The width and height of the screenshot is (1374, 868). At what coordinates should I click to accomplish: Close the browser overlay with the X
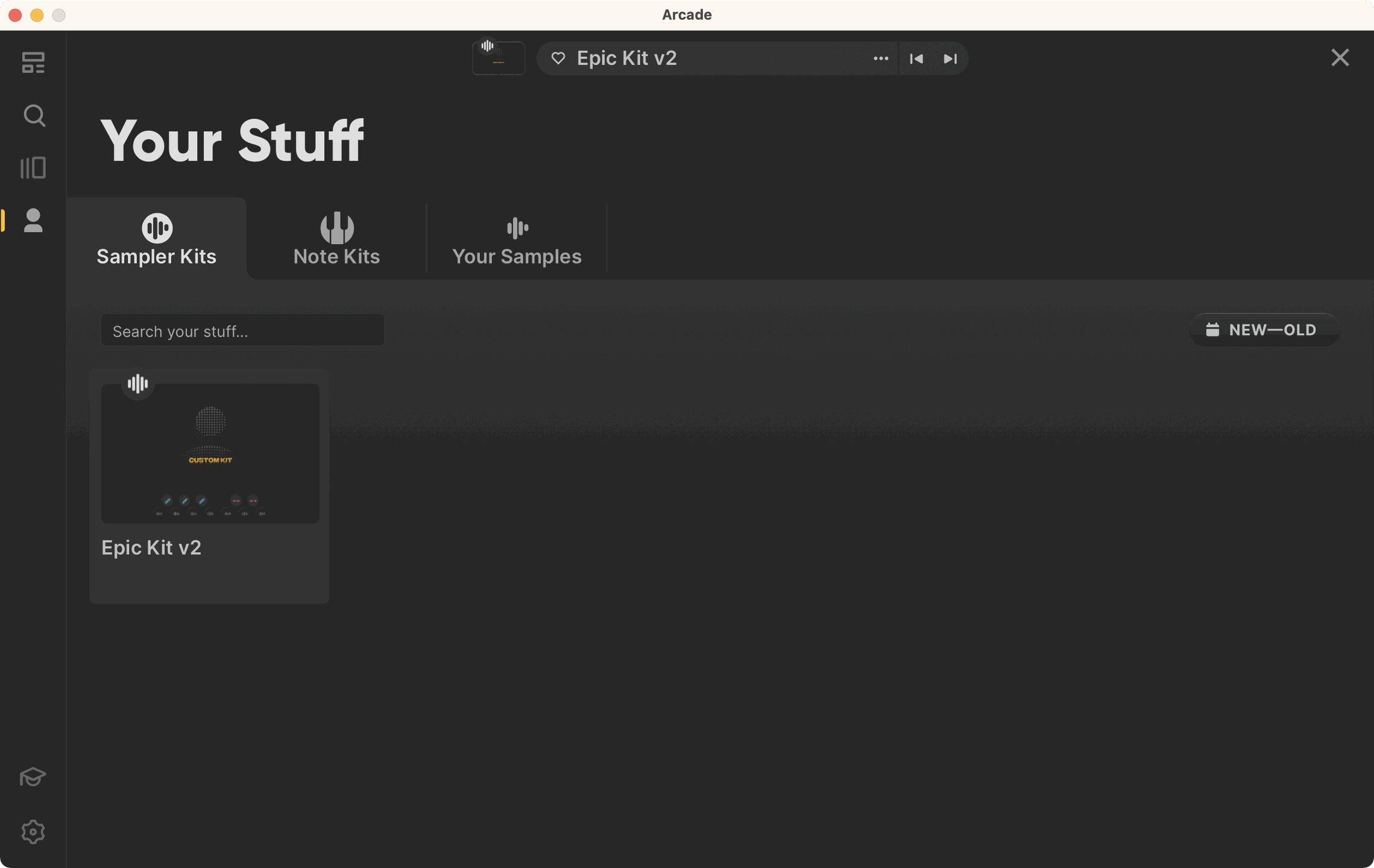click(1339, 57)
